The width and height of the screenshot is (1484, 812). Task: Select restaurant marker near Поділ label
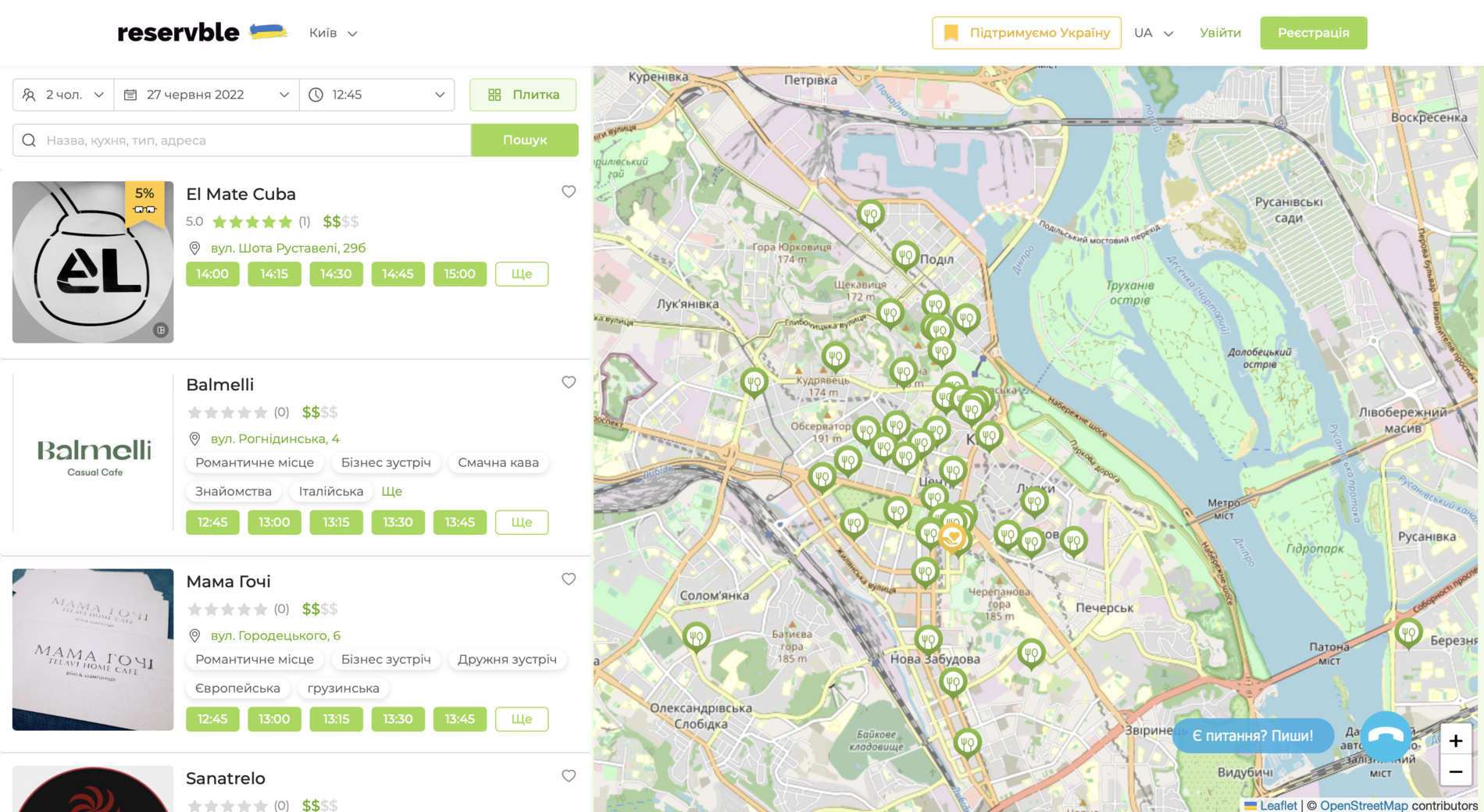(x=905, y=255)
